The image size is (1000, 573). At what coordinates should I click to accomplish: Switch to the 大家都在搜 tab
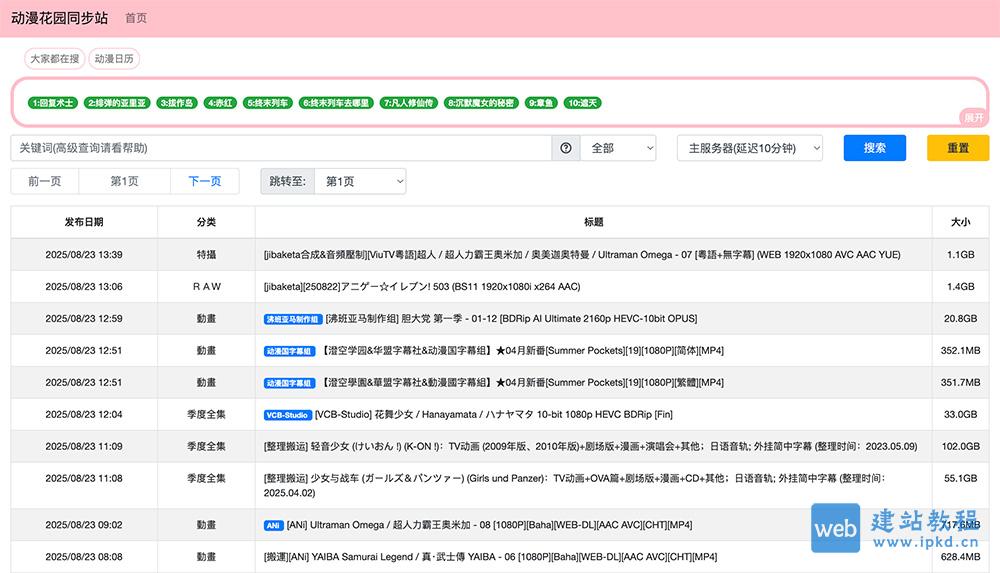[x=55, y=59]
